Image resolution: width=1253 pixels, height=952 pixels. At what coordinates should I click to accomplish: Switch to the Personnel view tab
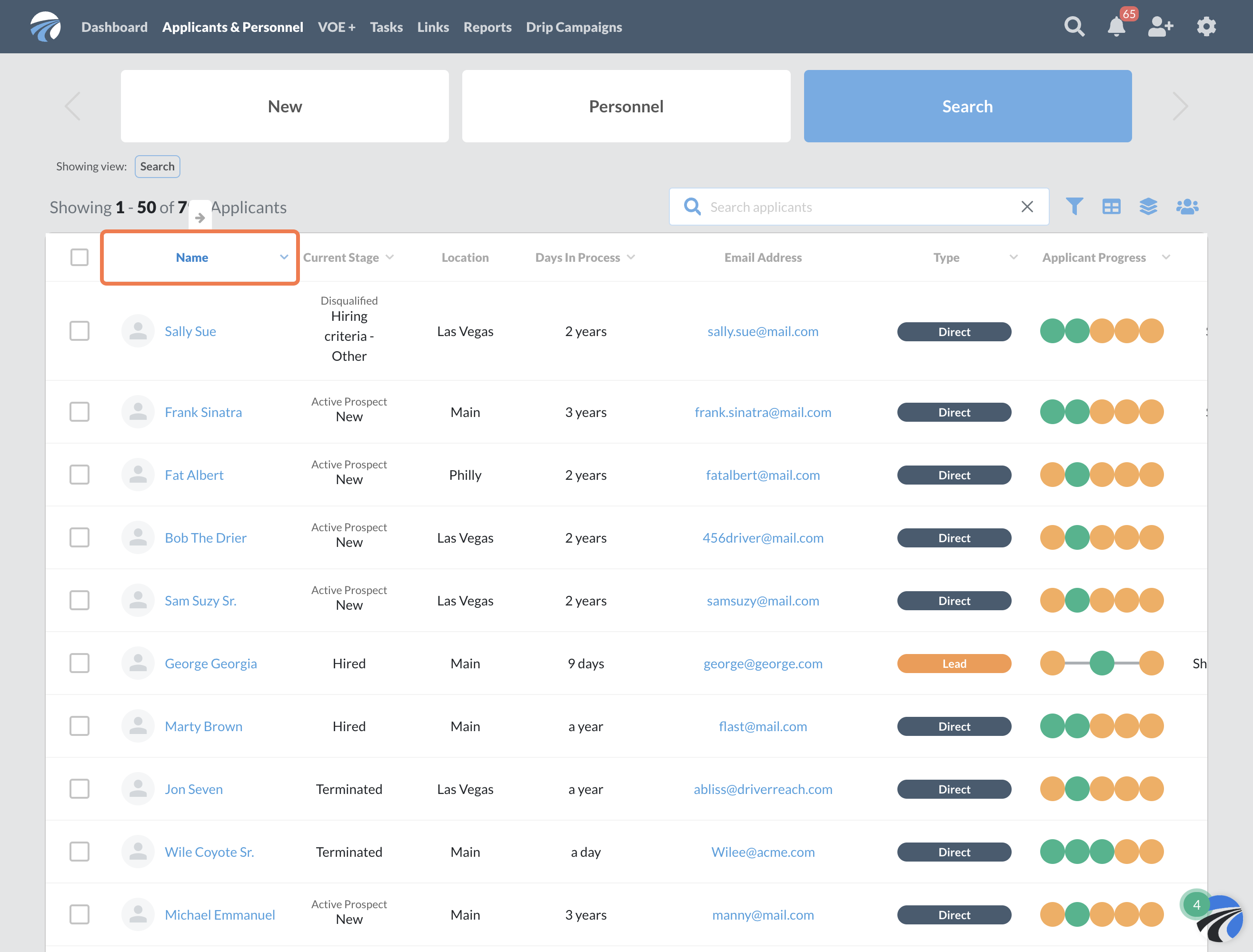point(626,106)
